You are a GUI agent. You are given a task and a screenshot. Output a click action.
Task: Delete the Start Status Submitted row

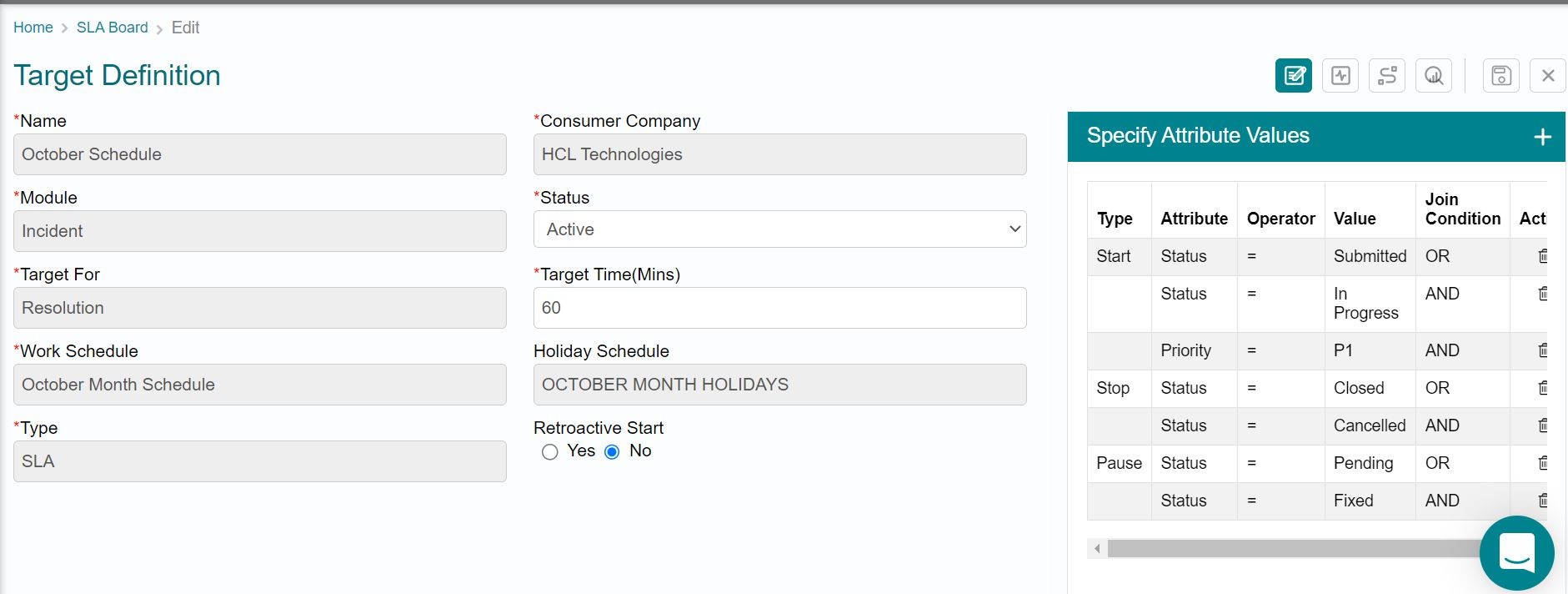[1542, 256]
